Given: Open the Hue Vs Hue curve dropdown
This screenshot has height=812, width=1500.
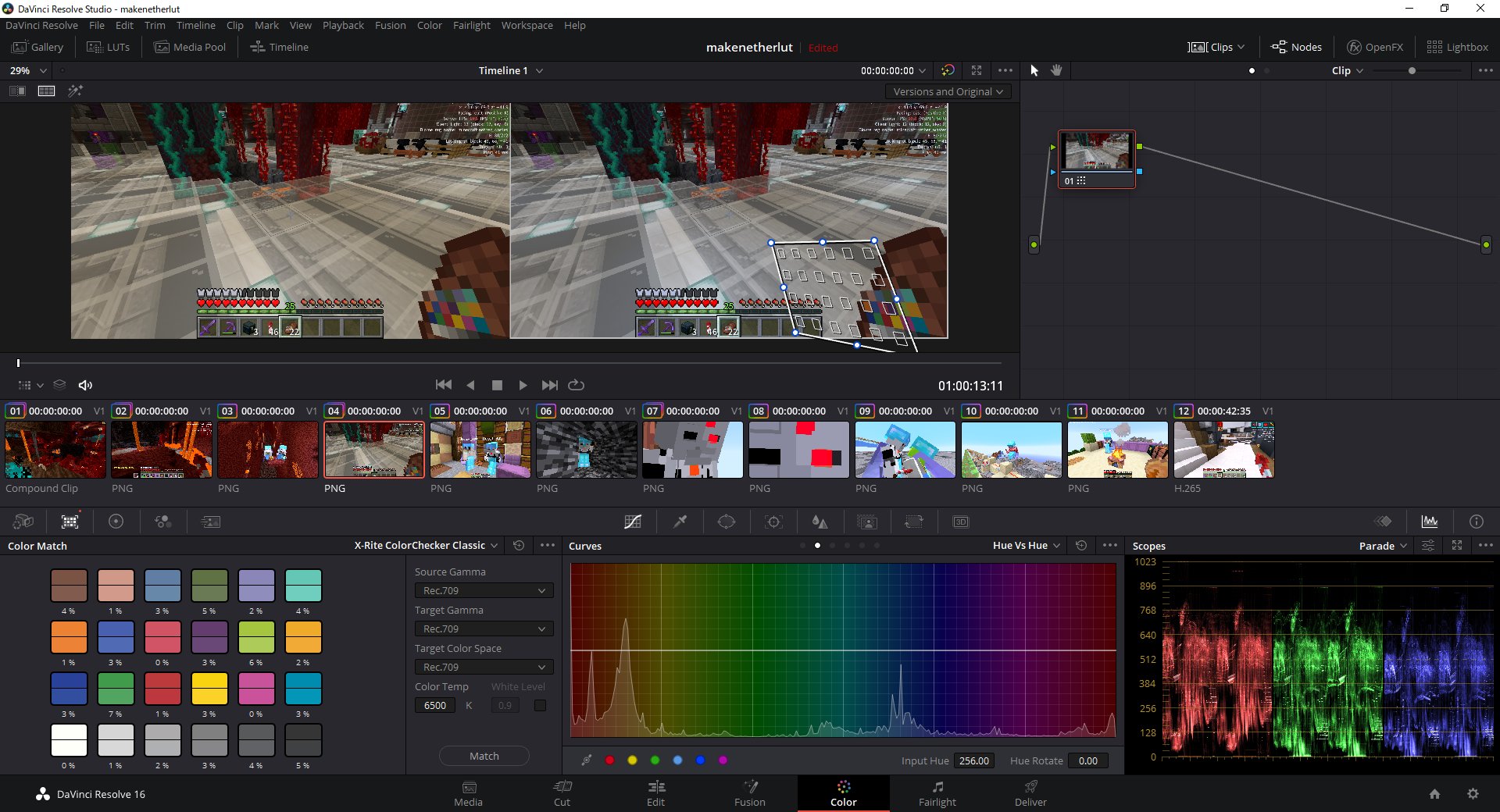Looking at the screenshot, I should click(1023, 545).
